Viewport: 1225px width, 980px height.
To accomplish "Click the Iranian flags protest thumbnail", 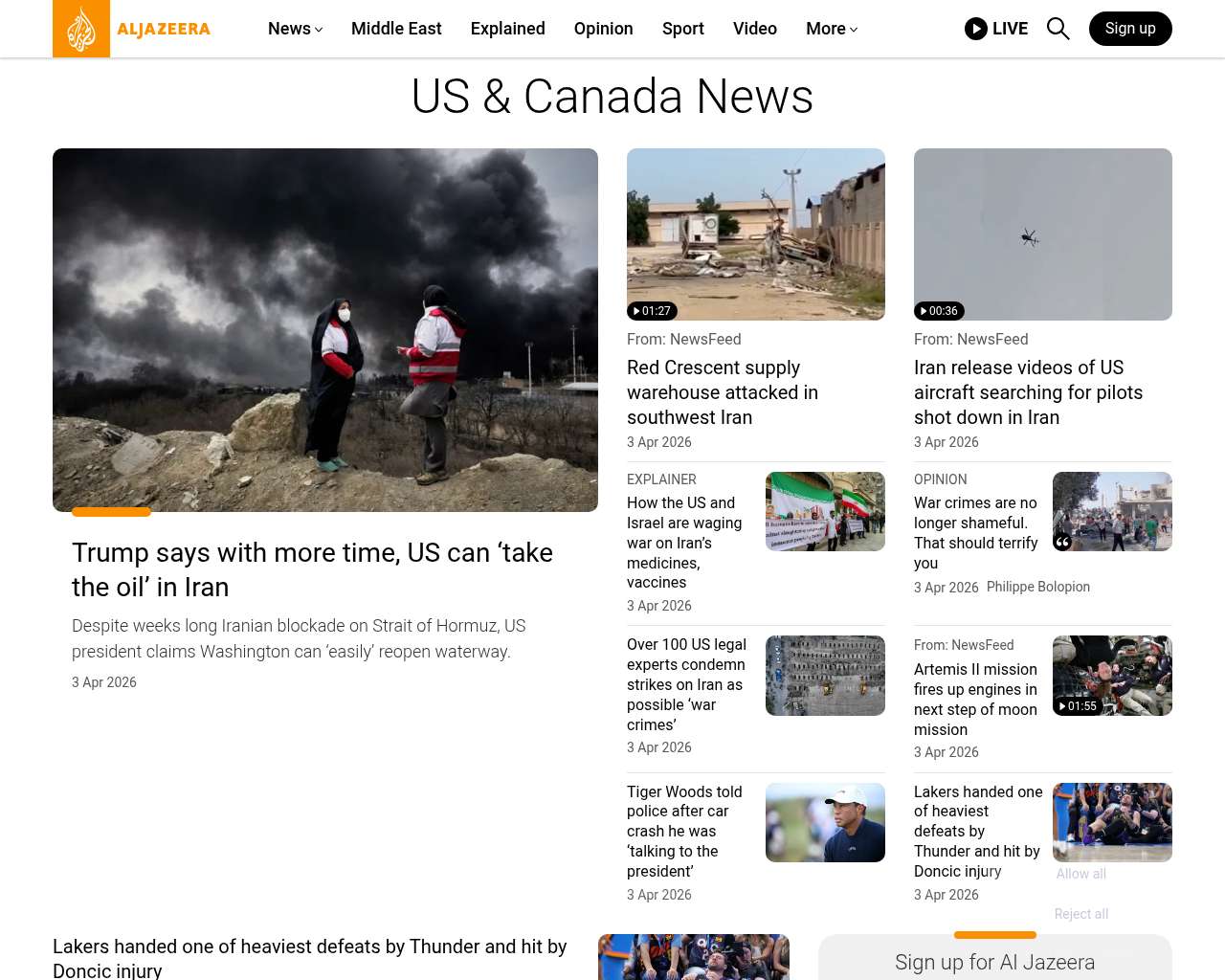I will click(825, 512).
